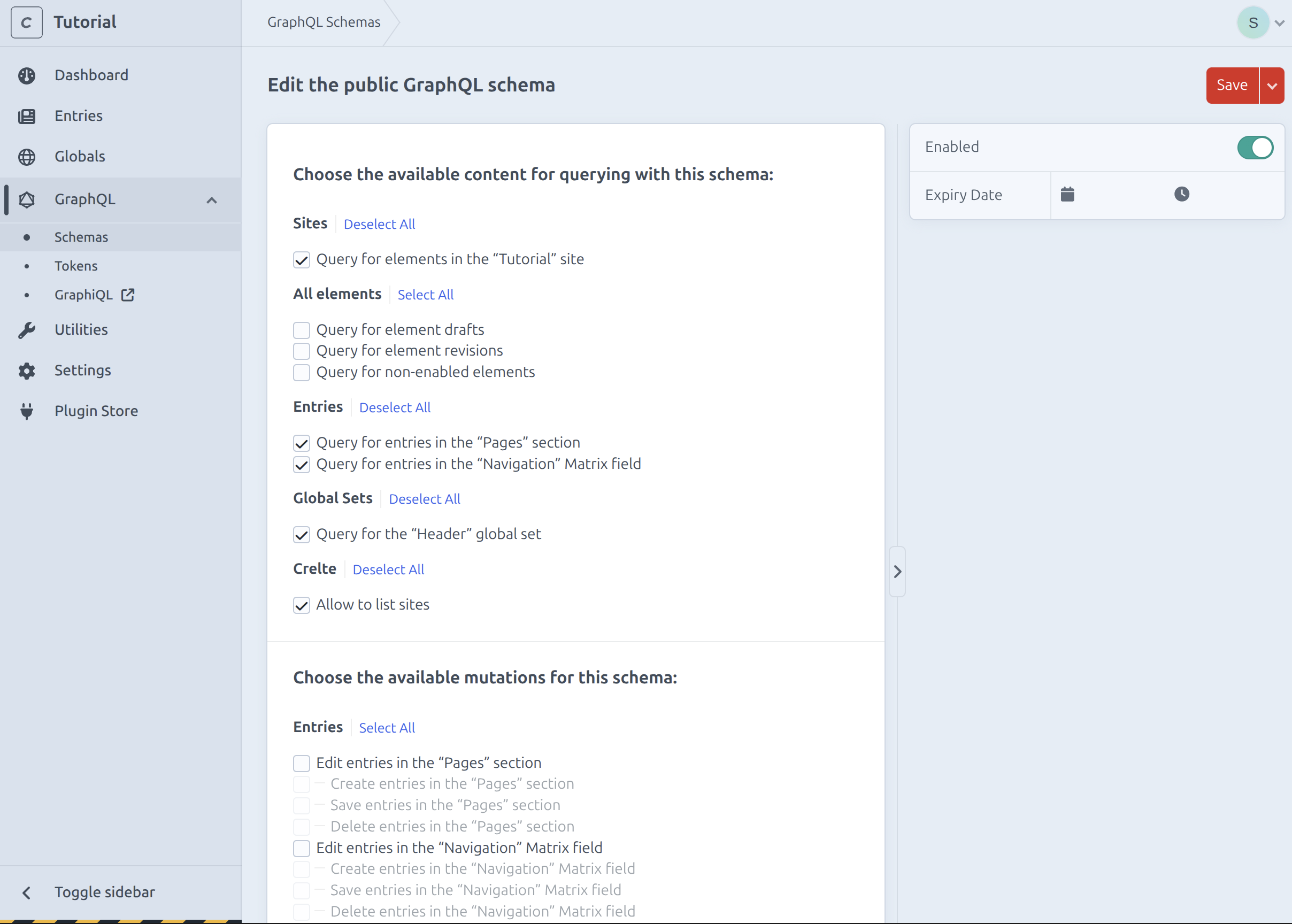Click the Utilities wrench icon
Screen dimensions: 1292x924
(27, 330)
